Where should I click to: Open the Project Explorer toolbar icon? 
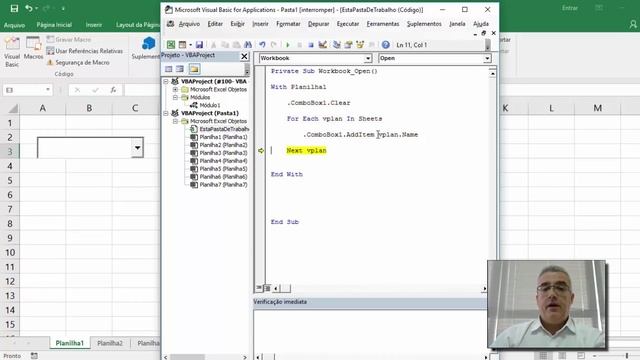[337, 44]
